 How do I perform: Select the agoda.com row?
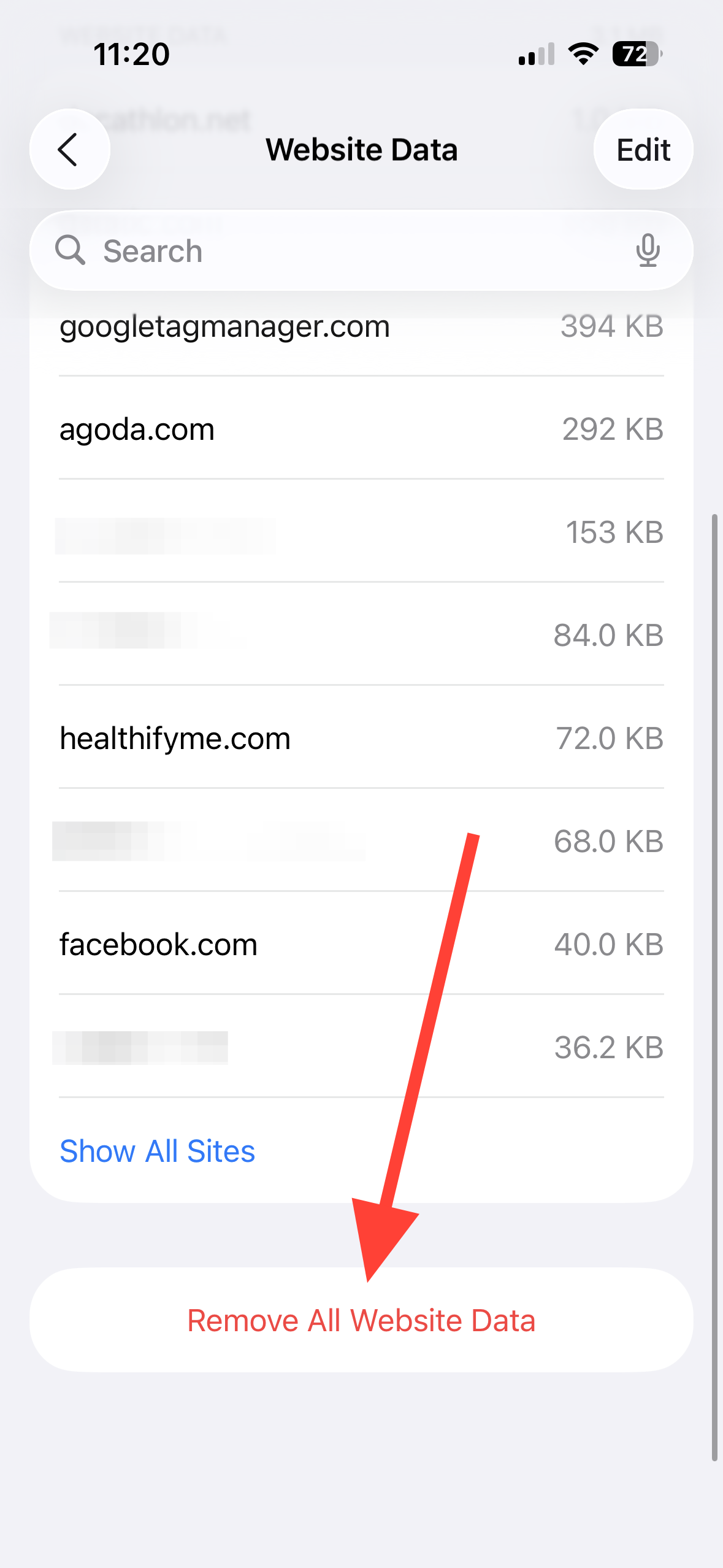tap(361, 428)
